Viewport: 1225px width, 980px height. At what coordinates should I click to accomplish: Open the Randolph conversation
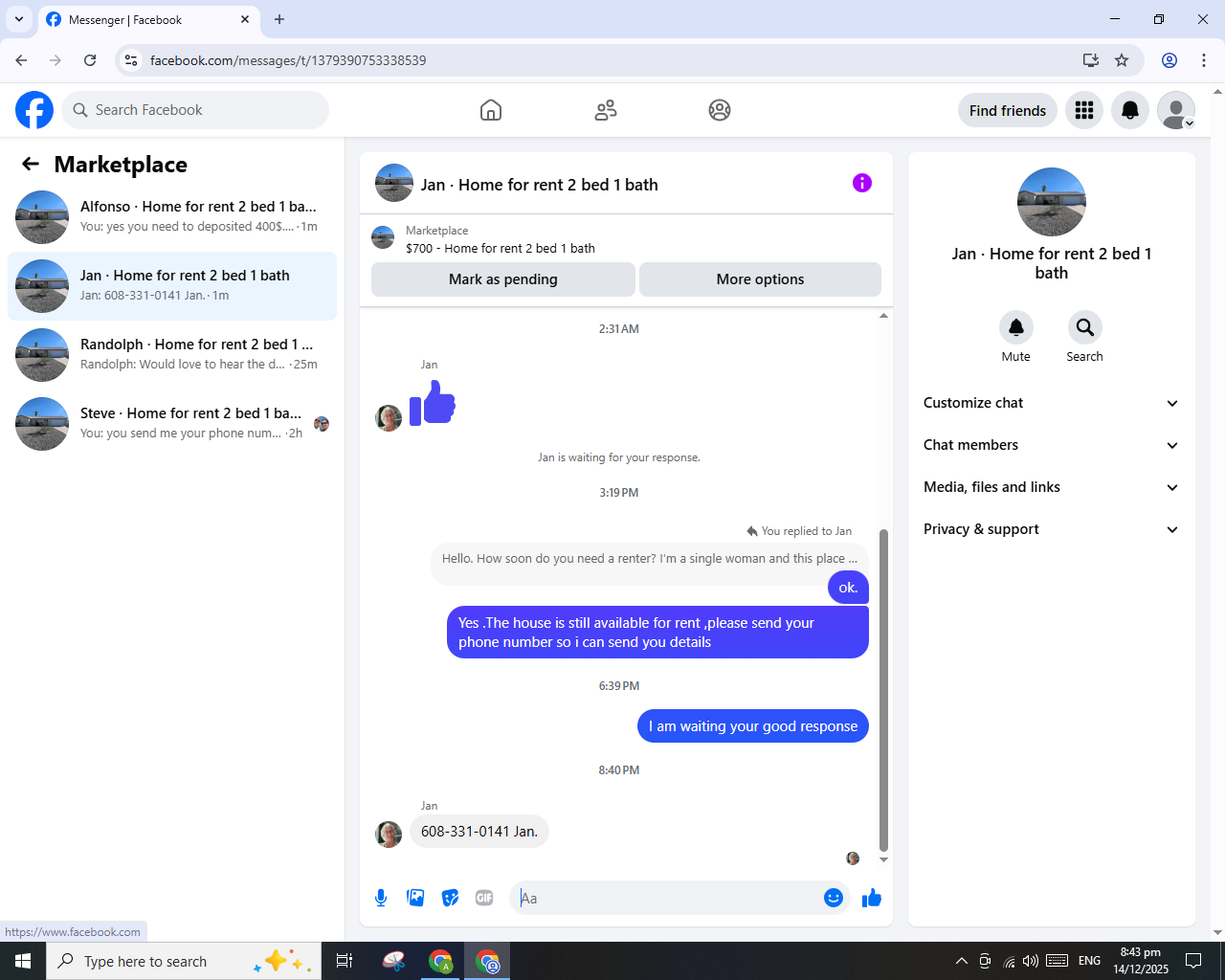coord(172,355)
